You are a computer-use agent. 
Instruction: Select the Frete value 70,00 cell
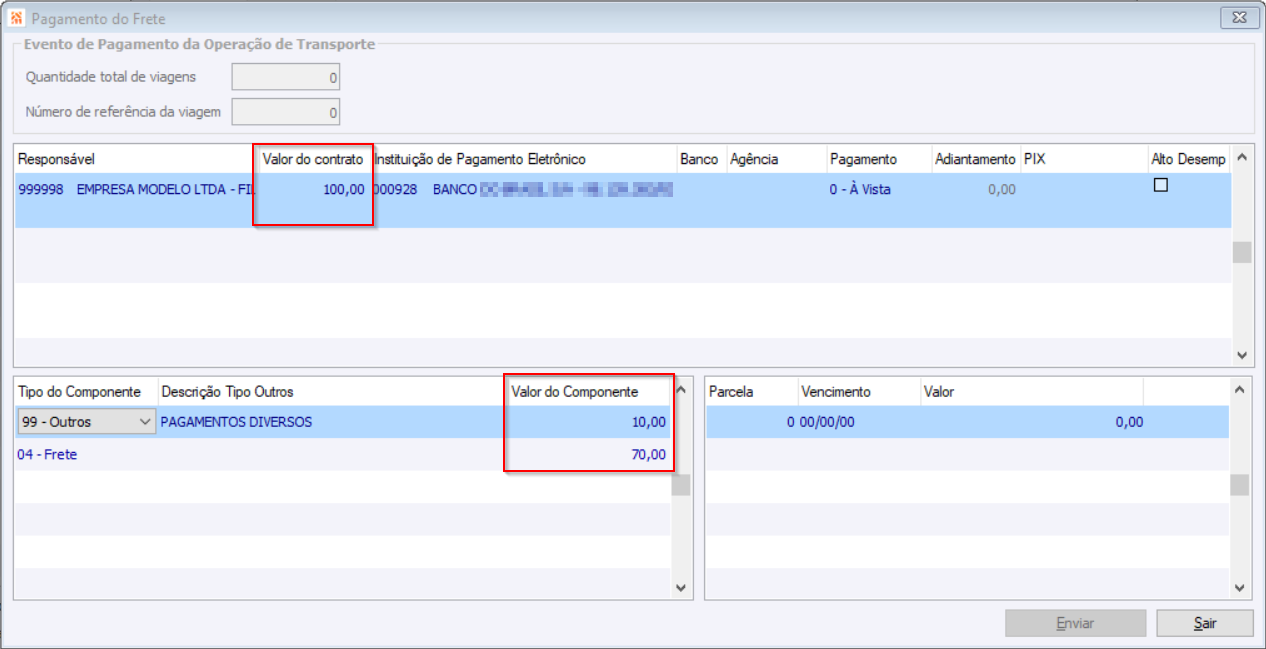(x=589, y=455)
